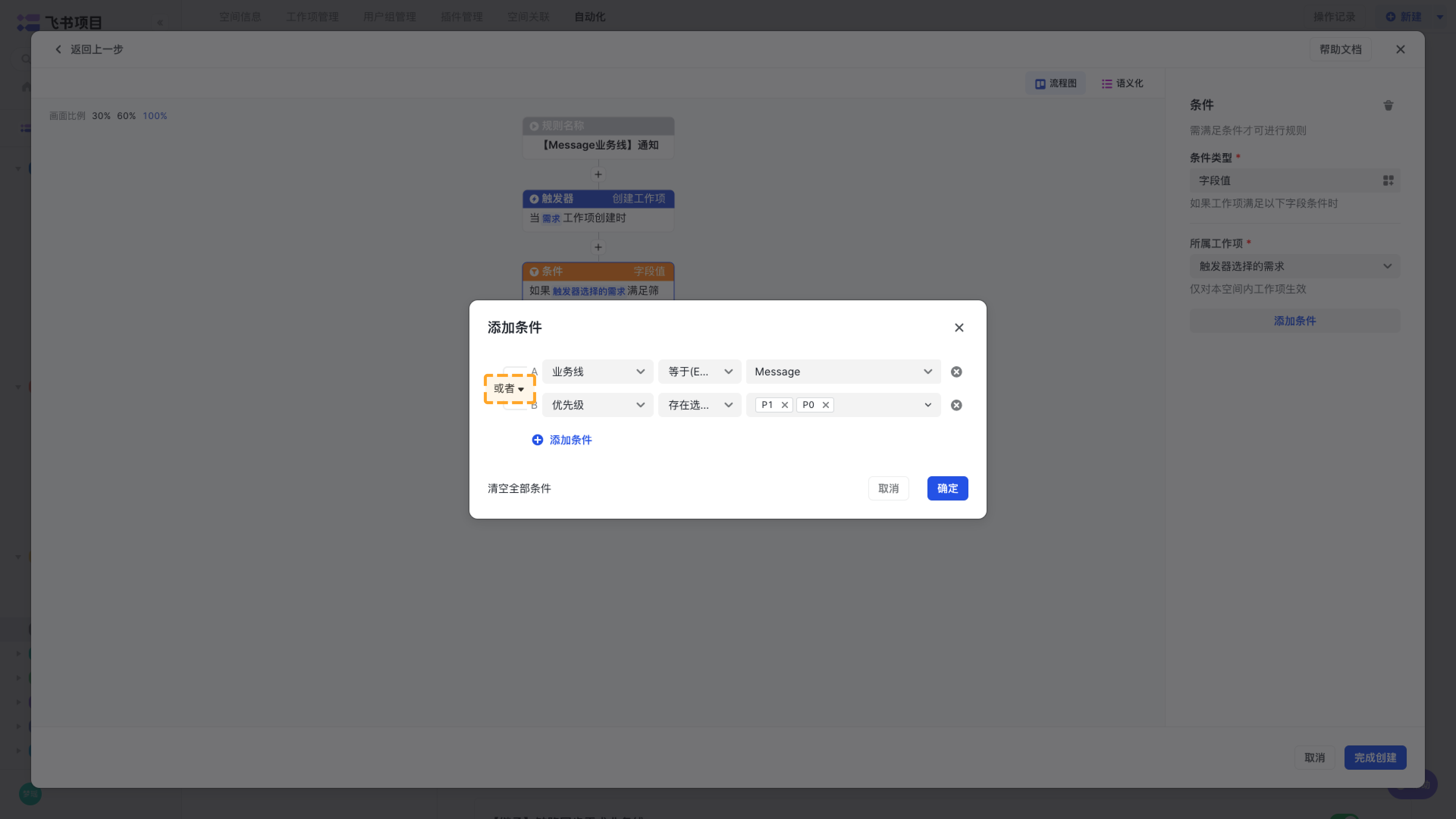The height and width of the screenshot is (819, 1456).
Task: Select the 触发器 创建工作项 node
Action: pos(598,211)
